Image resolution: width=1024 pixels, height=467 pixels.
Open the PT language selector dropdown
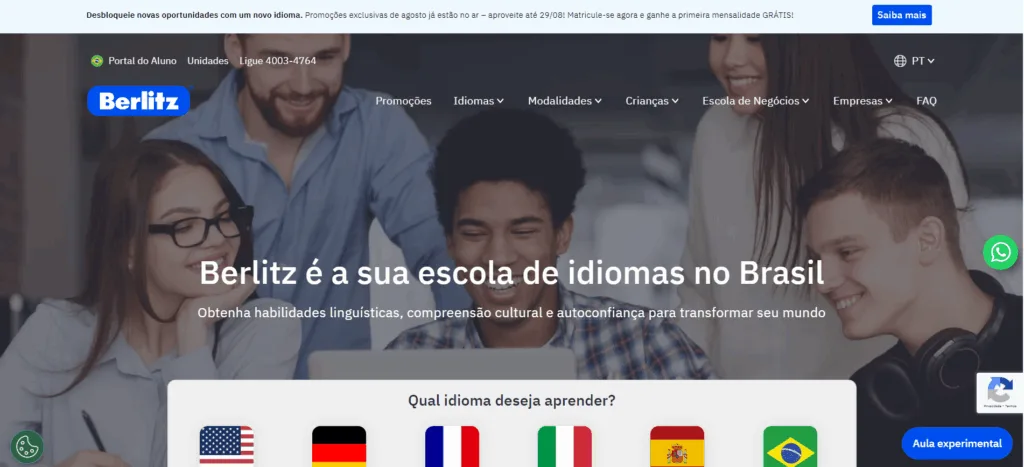click(914, 61)
